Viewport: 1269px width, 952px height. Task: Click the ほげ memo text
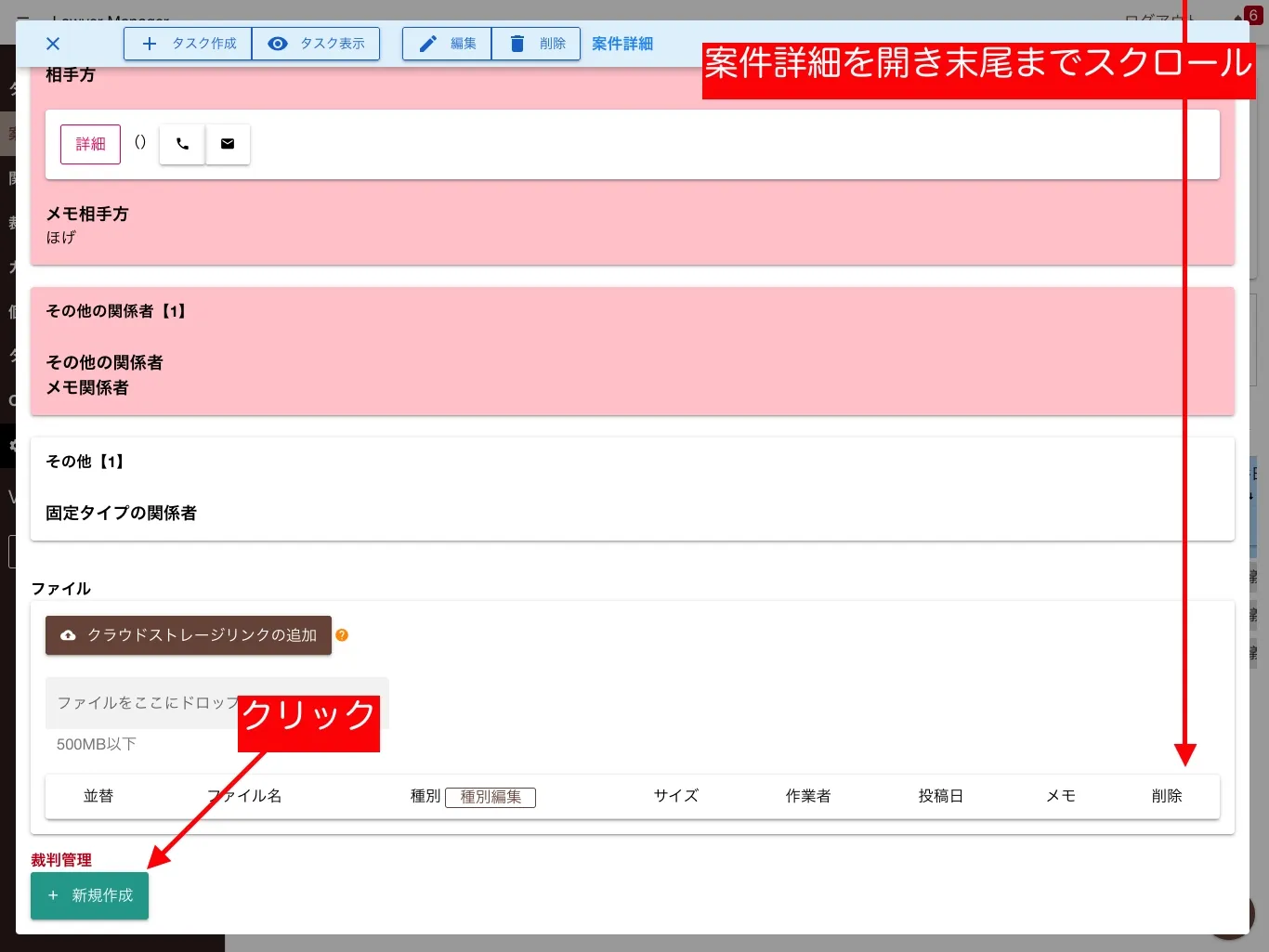tap(61, 238)
